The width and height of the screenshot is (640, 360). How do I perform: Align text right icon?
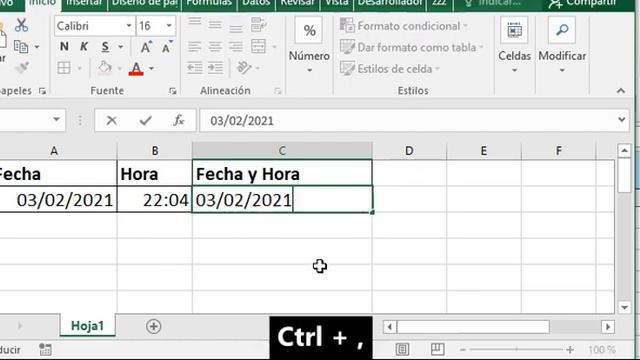(236, 47)
